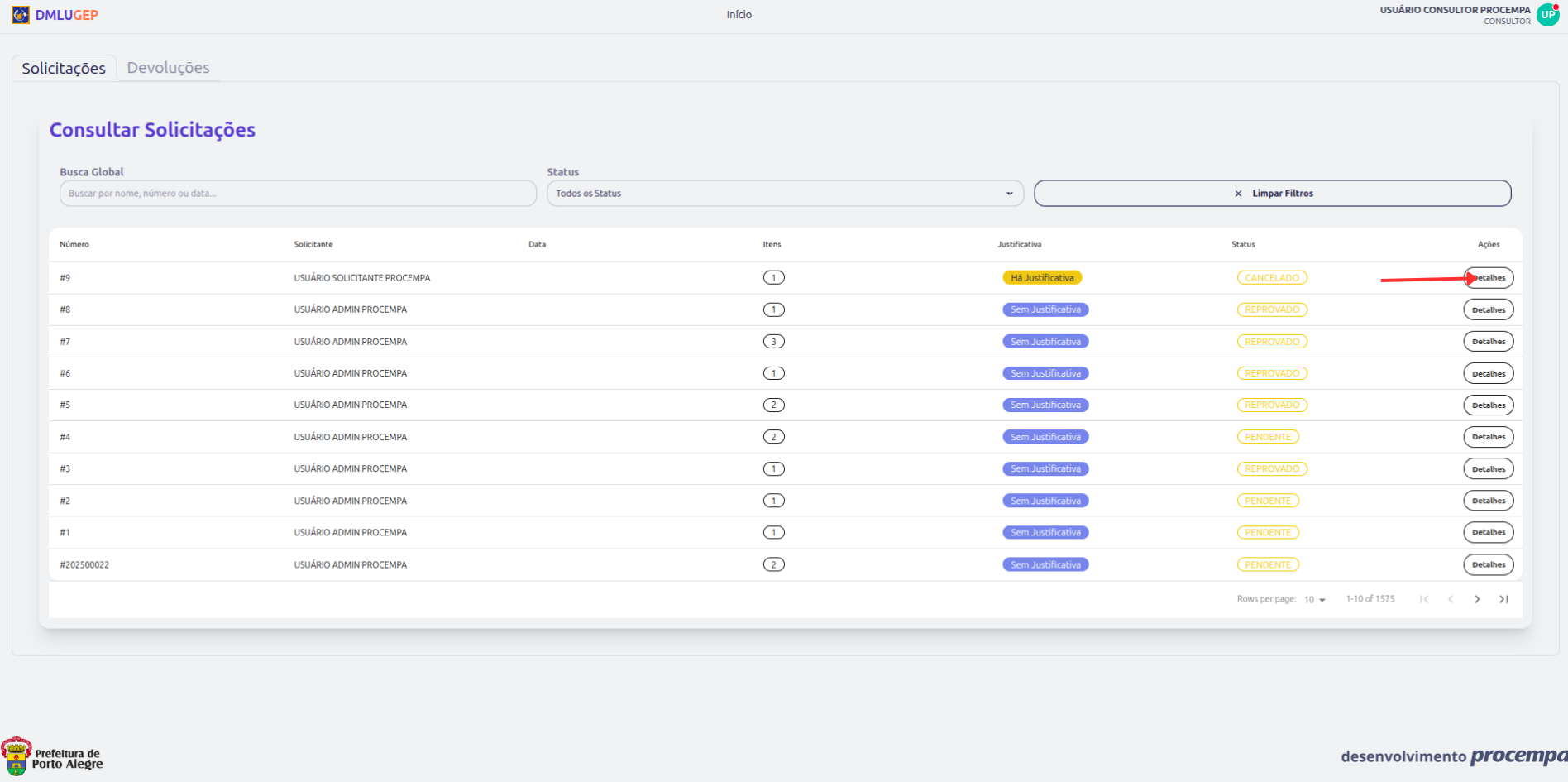
Task: Click the items count badge for request #7
Action: click(773, 342)
